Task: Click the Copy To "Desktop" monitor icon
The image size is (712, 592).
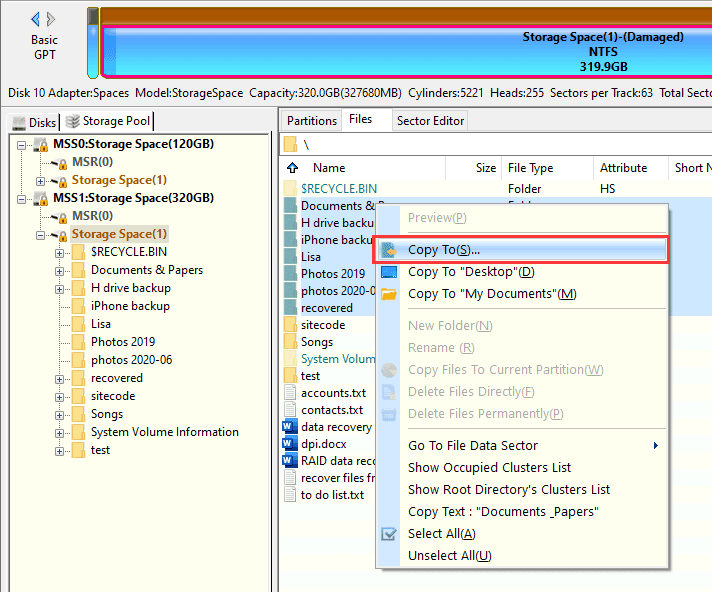Action: [x=390, y=272]
